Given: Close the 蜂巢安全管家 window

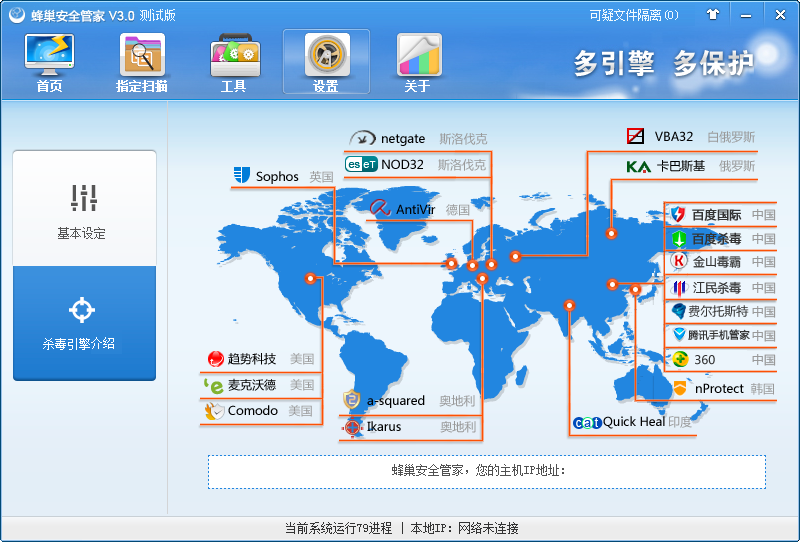Looking at the screenshot, I should pos(780,15).
